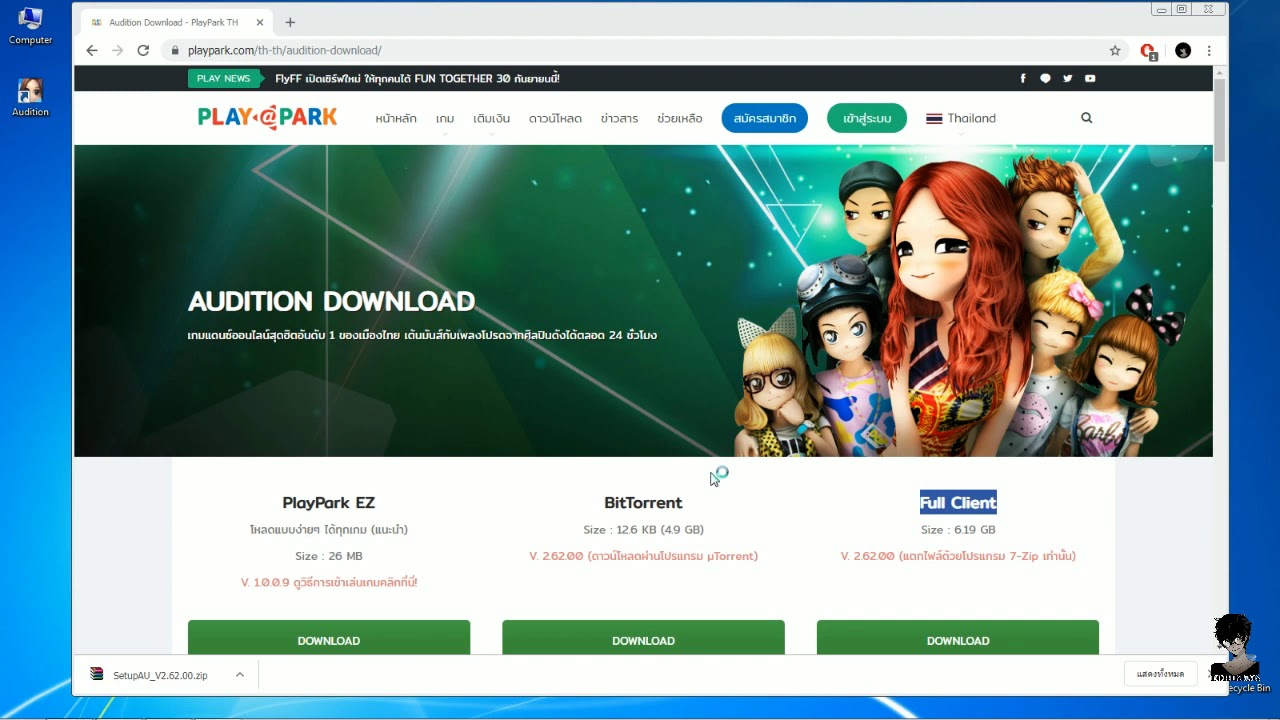
Task: Open the Thailand language dropdown
Action: pyautogui.click(x=961, y=118)
